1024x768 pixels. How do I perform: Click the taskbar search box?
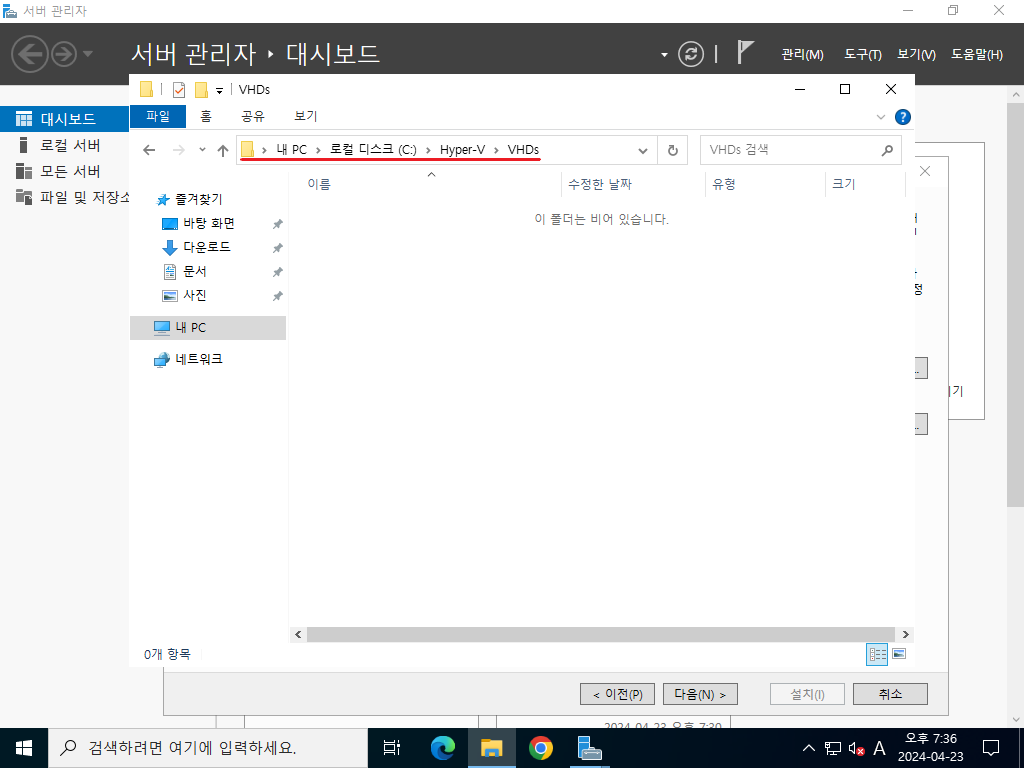click(208, 748)
